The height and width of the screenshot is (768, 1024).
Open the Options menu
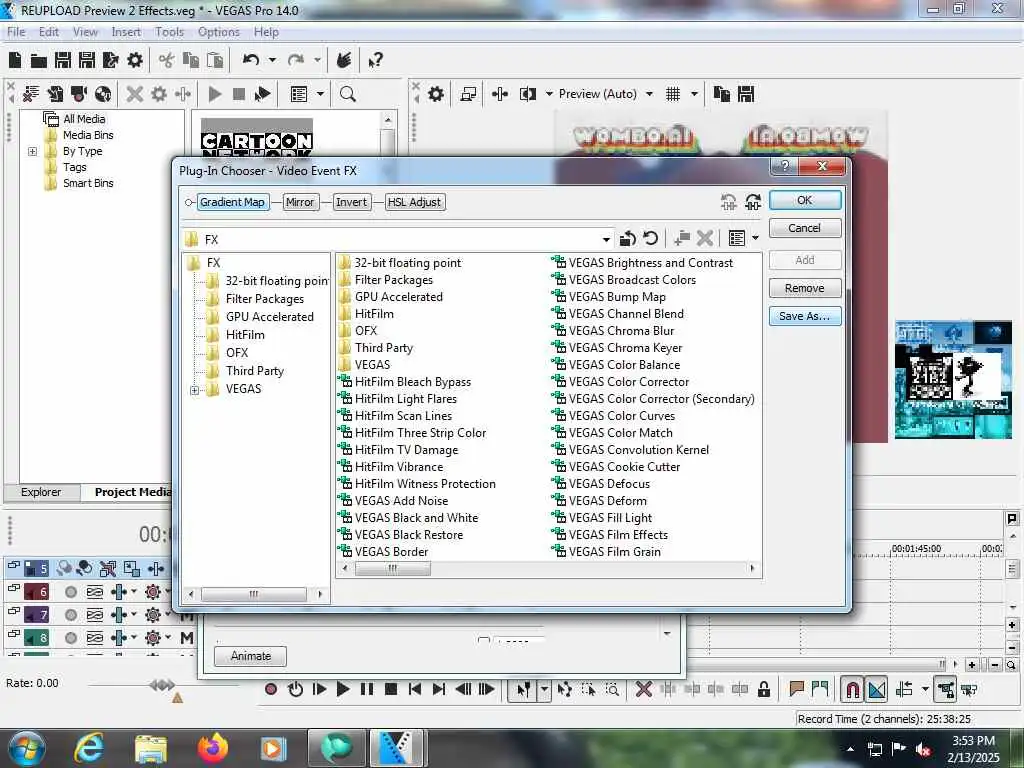(x=219, y=32)
